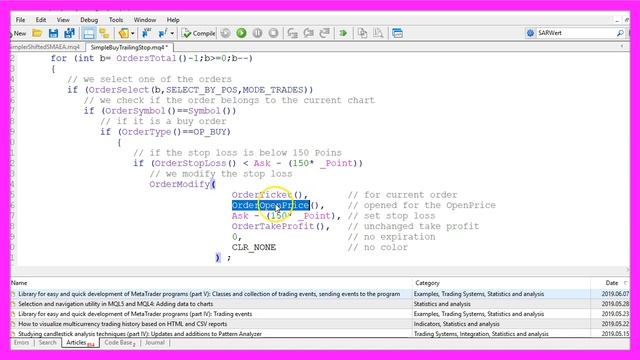This screenshot has width=640, height=360.
Task: Click the page with ruler icon
Action: (378, 33)
